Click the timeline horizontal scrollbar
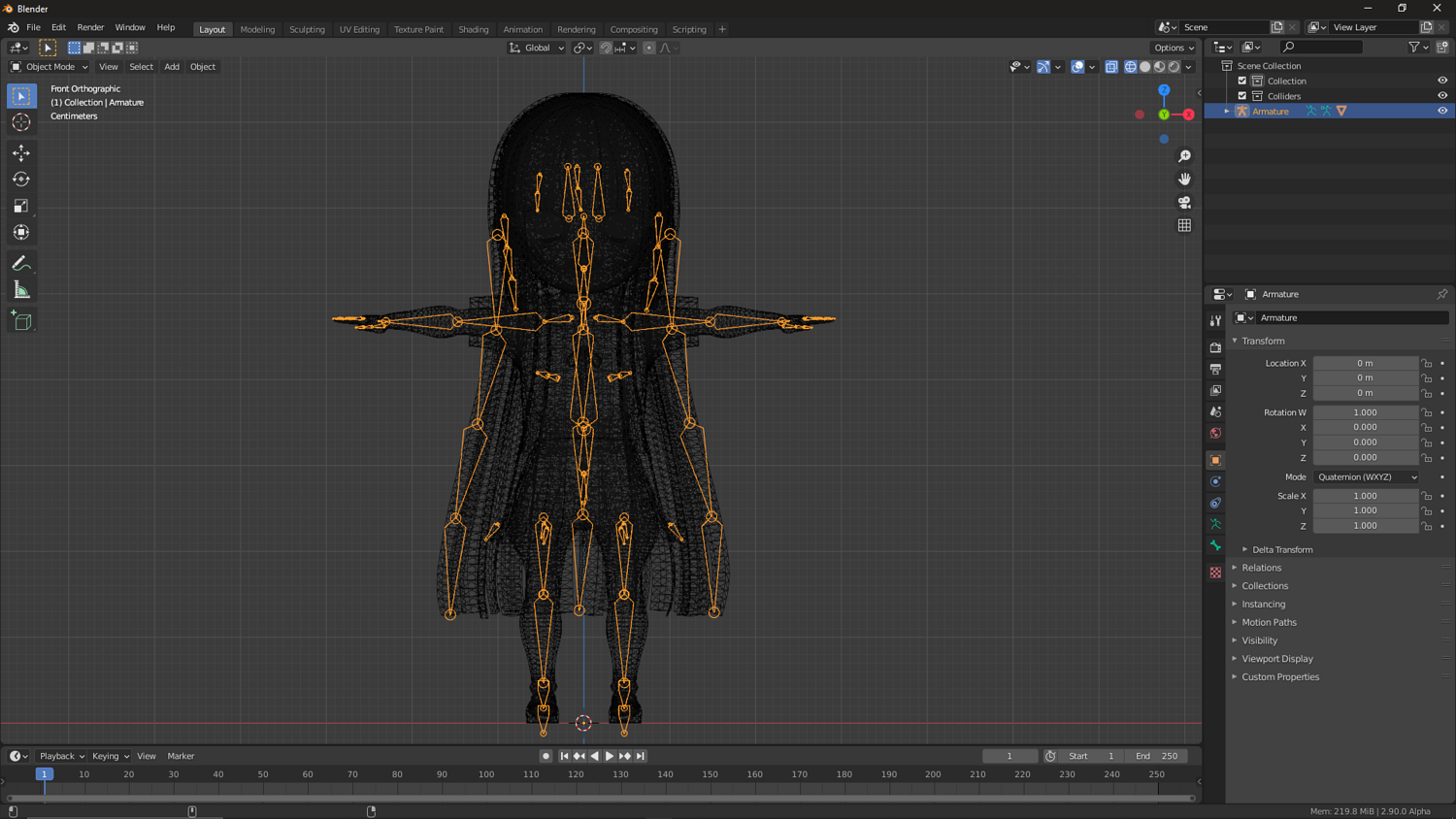 point(600,799)
